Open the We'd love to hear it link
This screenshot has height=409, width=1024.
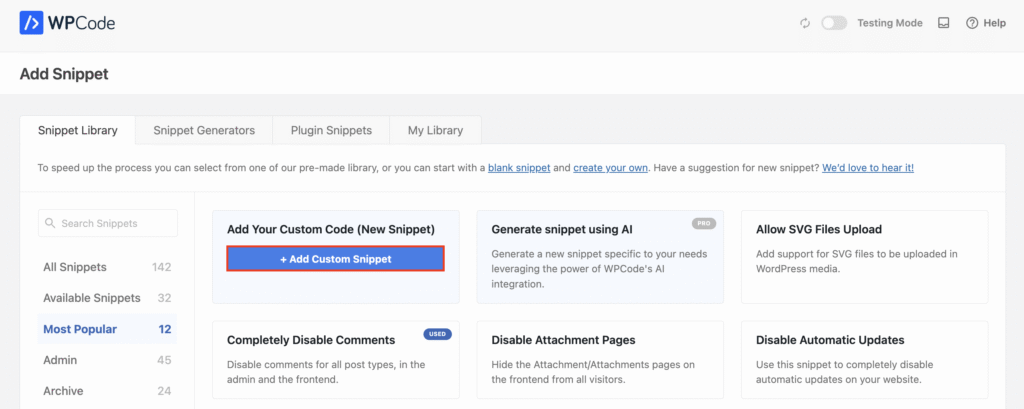[x=868, y=168]
